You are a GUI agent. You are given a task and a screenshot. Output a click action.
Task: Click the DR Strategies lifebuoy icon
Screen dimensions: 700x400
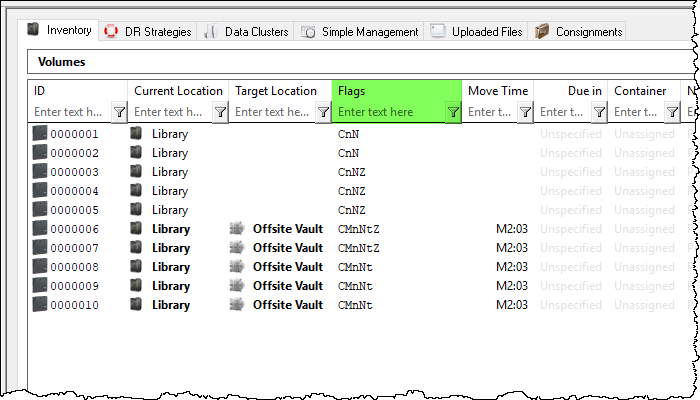coord(111,31)
